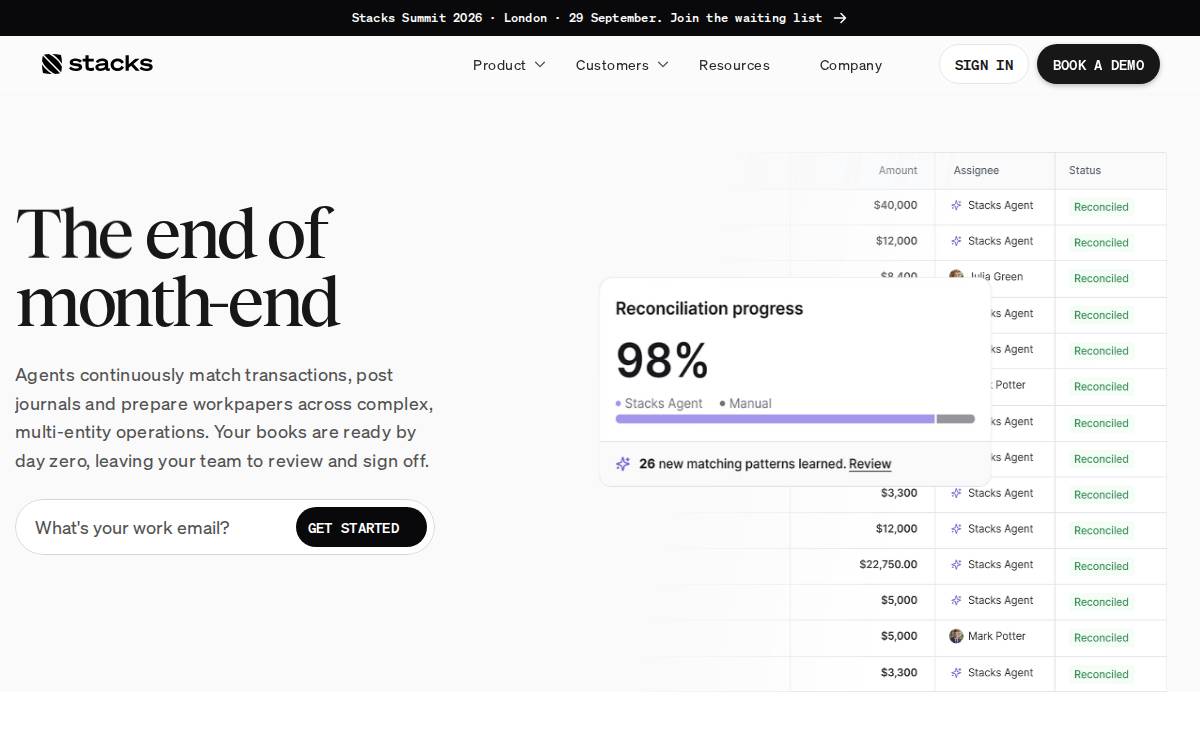Click the Mark Potter name in bottom rows

coord(997,636)
